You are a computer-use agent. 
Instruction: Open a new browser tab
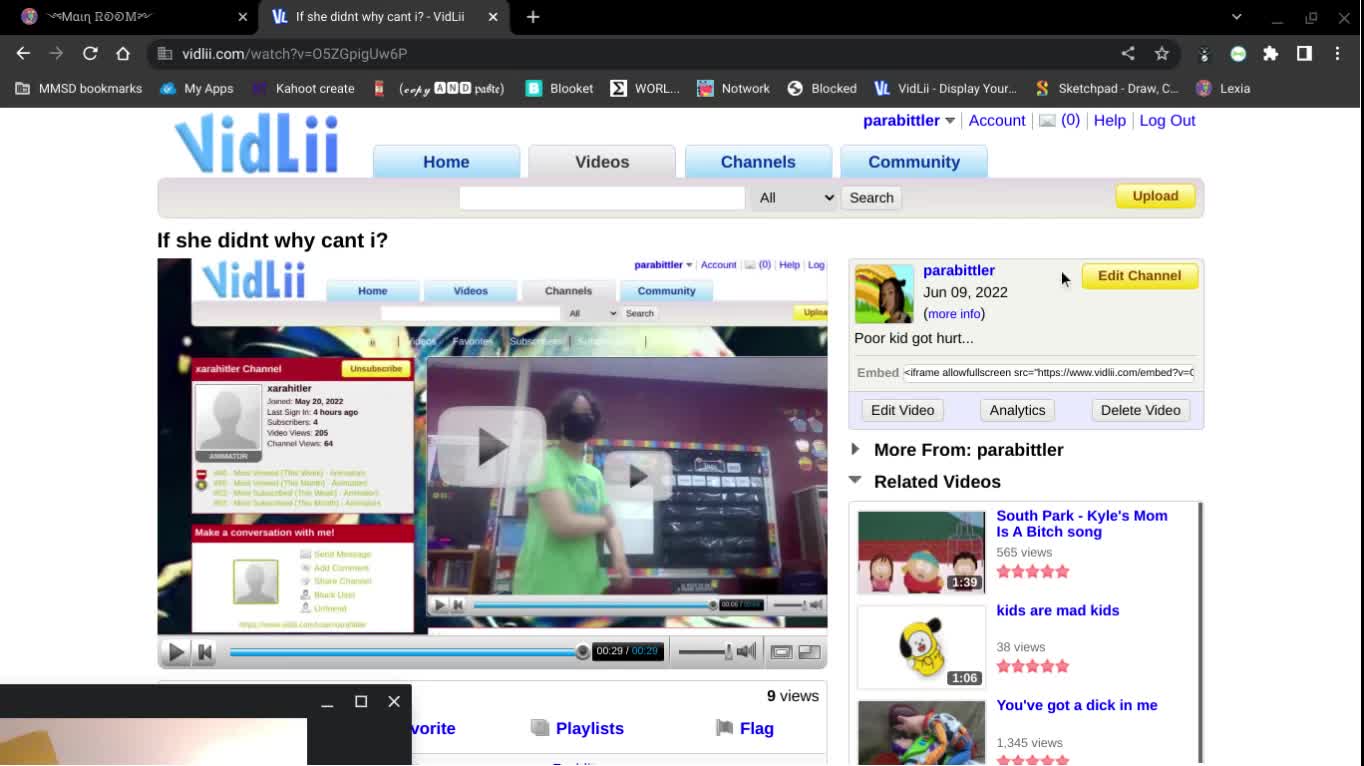(533, 17)
